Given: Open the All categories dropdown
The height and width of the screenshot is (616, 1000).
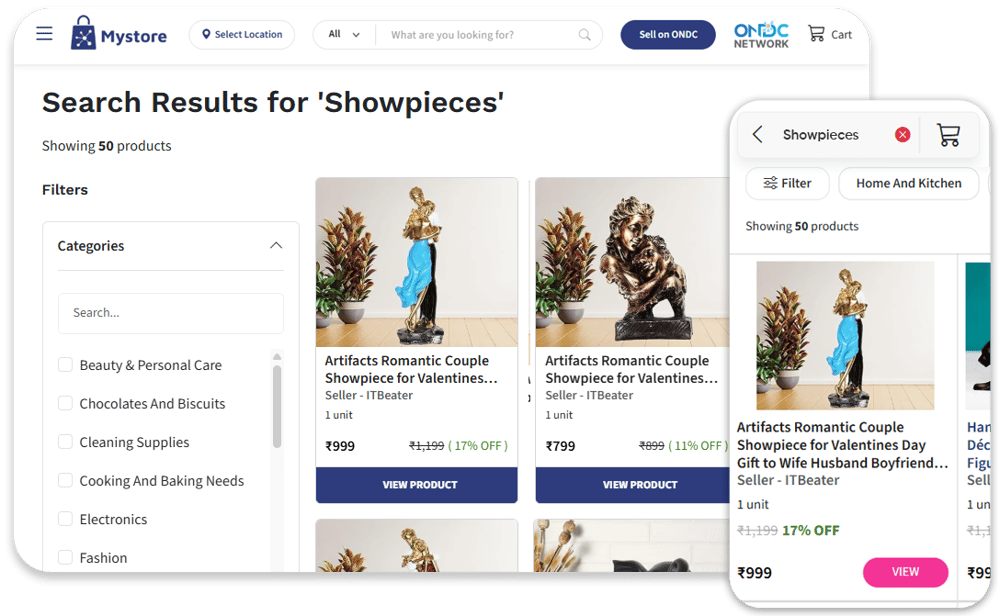Looking at the screenshot, I should (x=344, y=34).
